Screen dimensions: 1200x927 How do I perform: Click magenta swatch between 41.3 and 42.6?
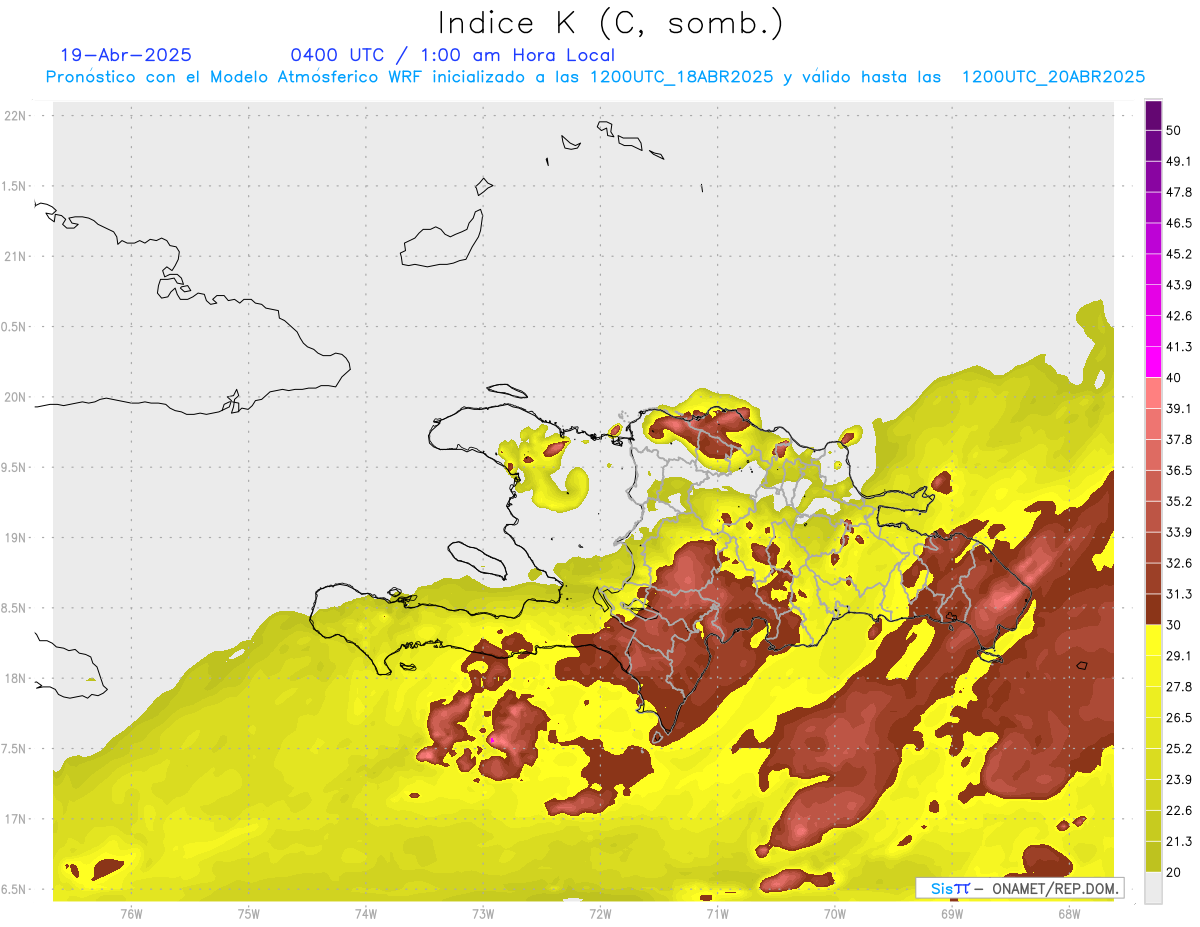point(1153,332)
